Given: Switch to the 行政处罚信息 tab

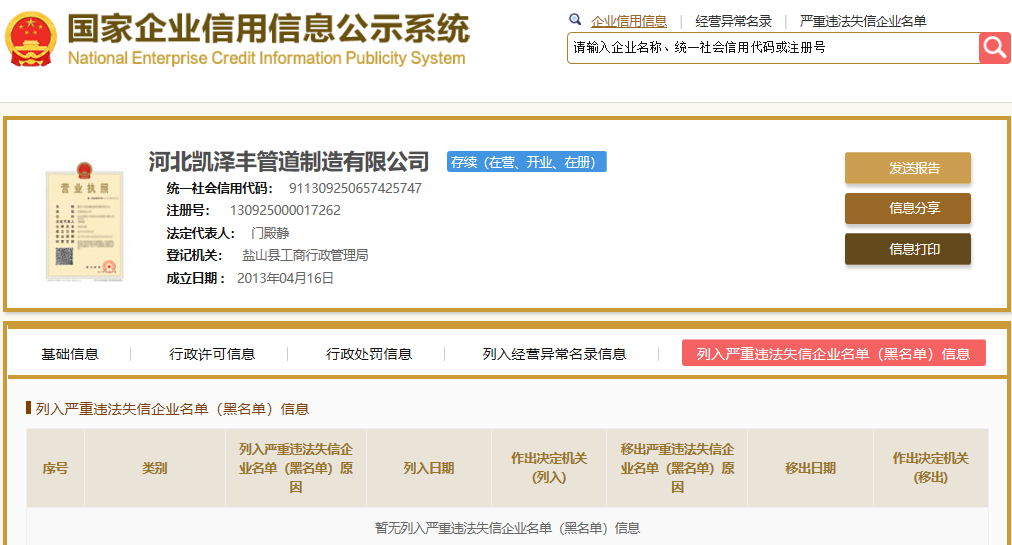Looking at the screenshot, I should [369, 354].
